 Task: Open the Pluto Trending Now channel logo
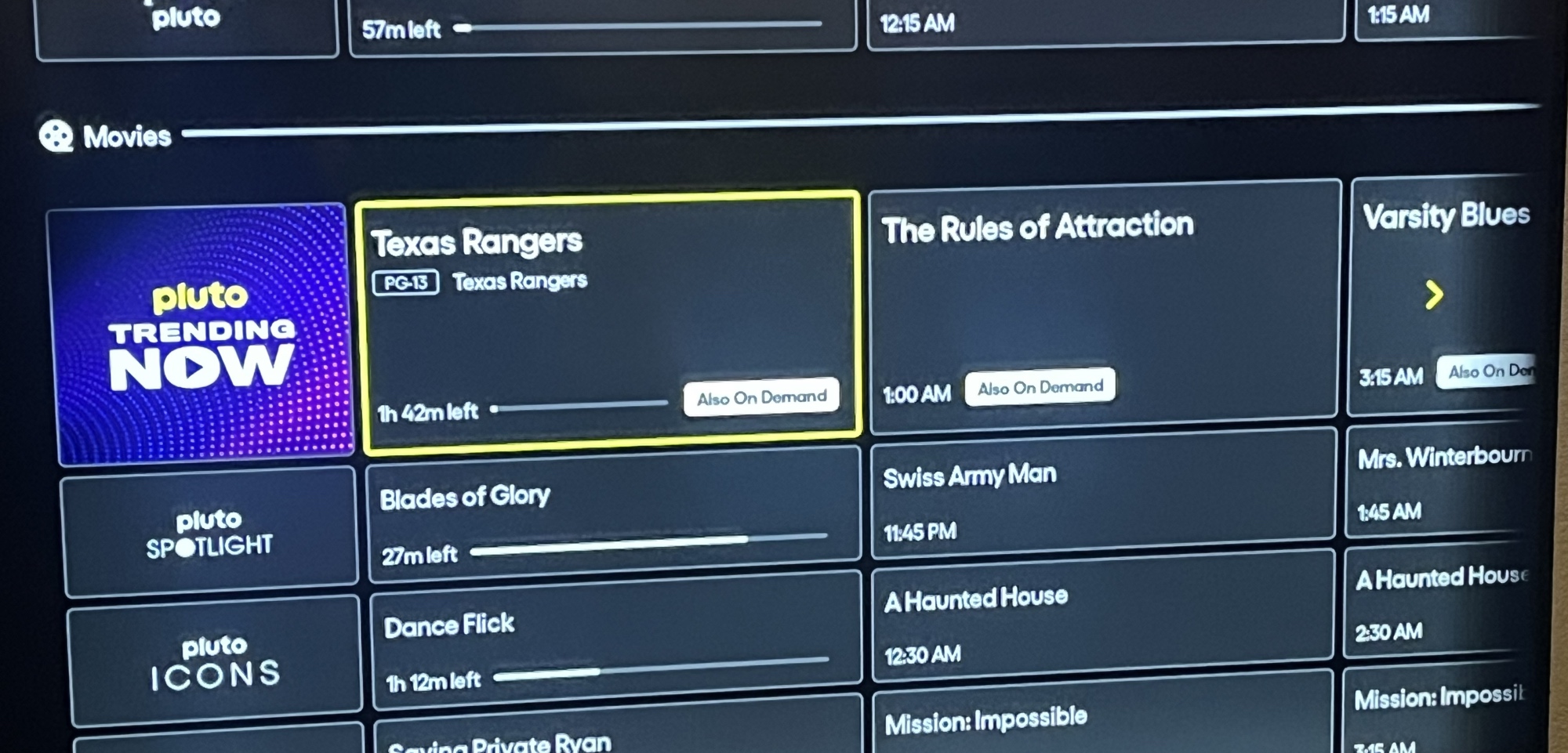(x=202, y=335)
